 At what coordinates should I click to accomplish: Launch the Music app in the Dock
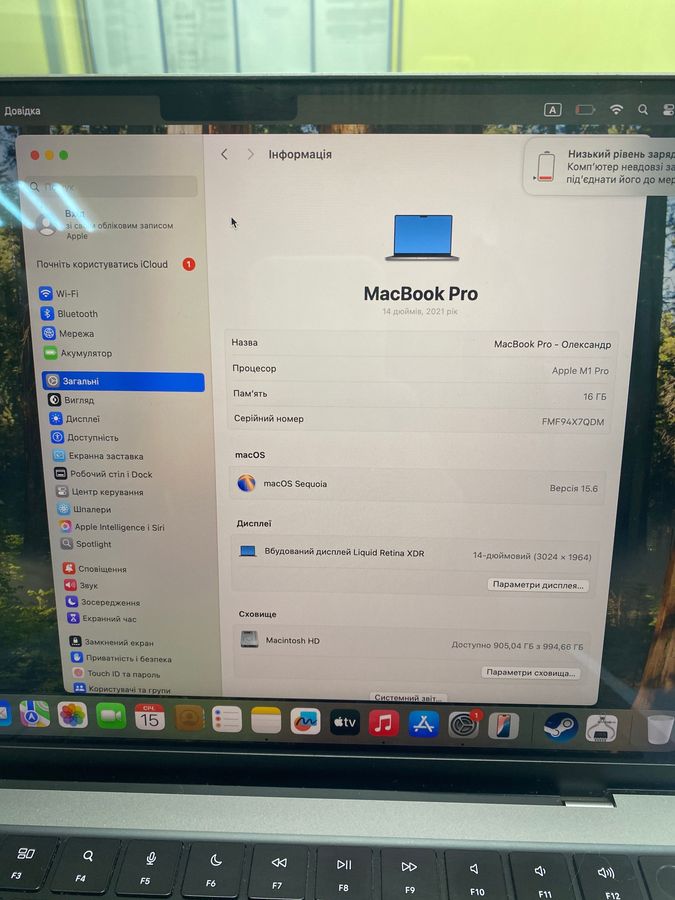click(x=384, y=722)
